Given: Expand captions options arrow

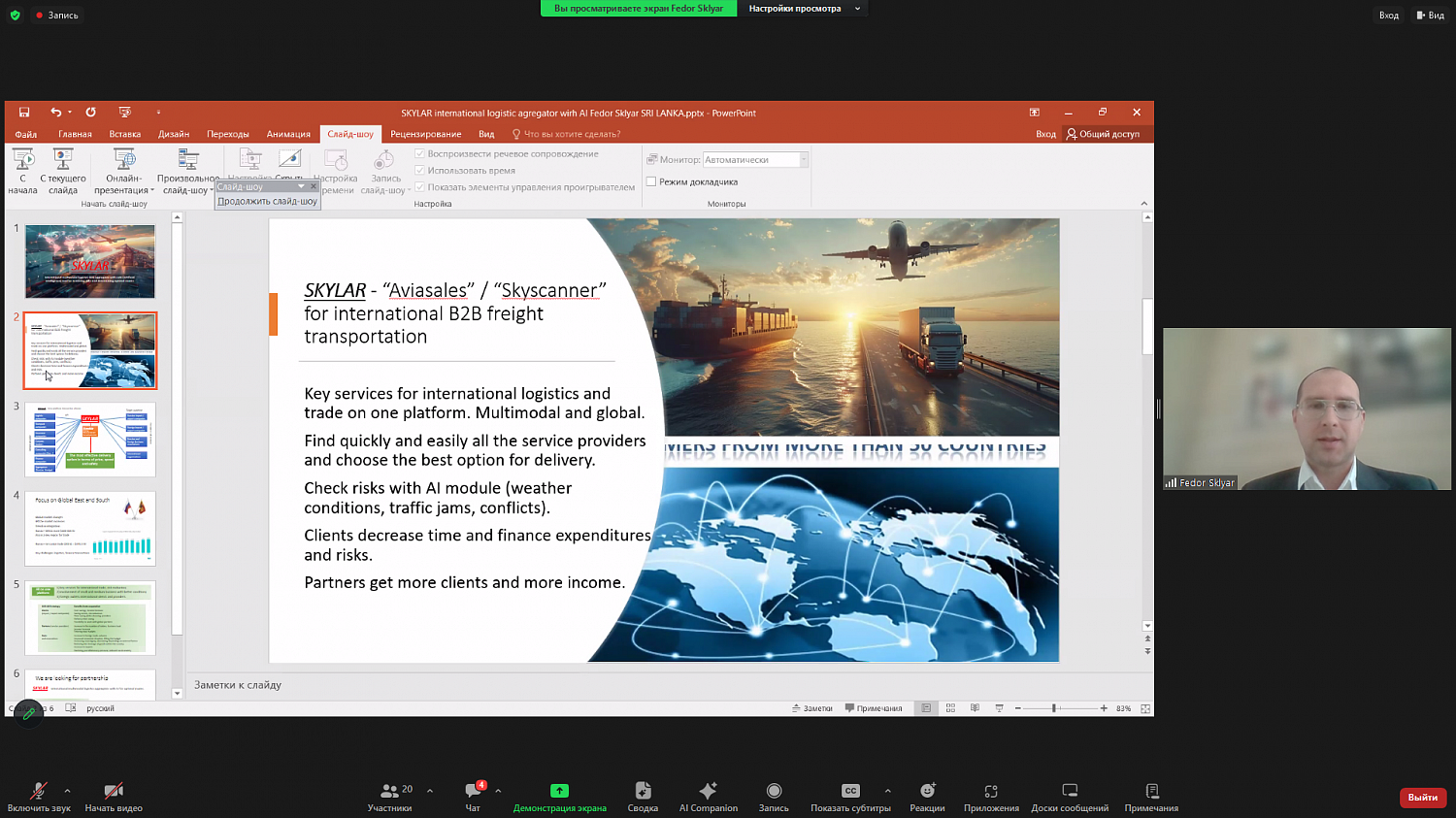Looking at the screenshot, I should coord(887,791).
